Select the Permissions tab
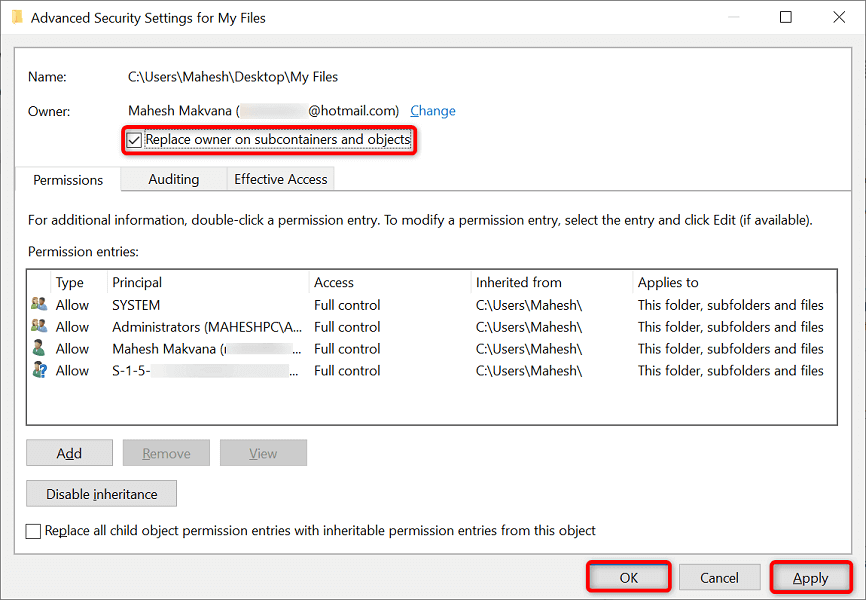Screen dimensions: 866x600 click(x=68, y=180)
